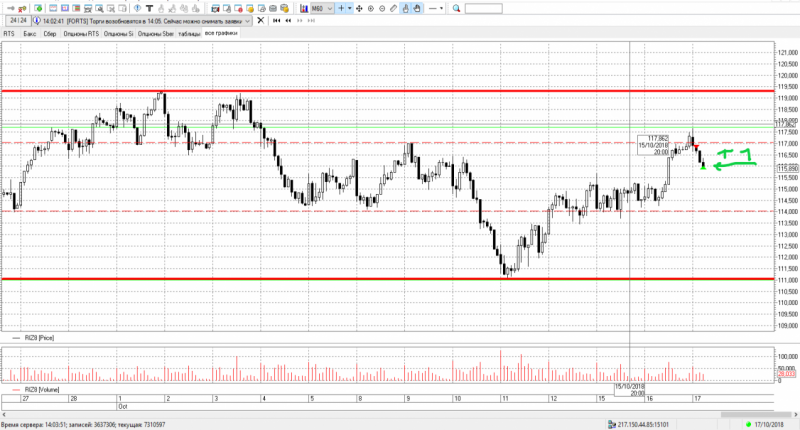
Task: Open the bar chart creation icon
Action: click(x=304, y=8)
